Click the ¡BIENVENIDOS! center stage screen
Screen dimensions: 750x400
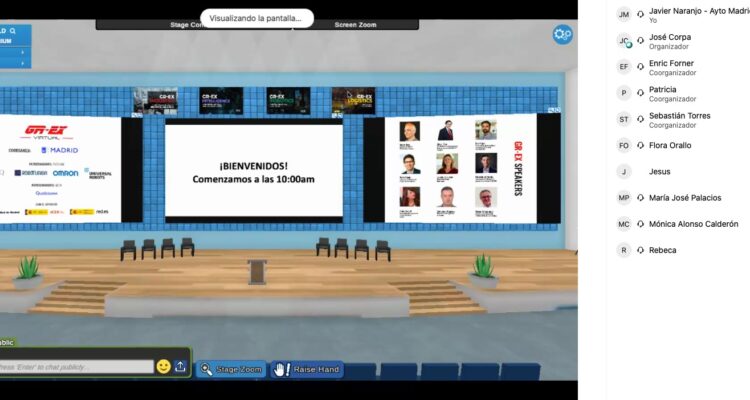point(254,172)
